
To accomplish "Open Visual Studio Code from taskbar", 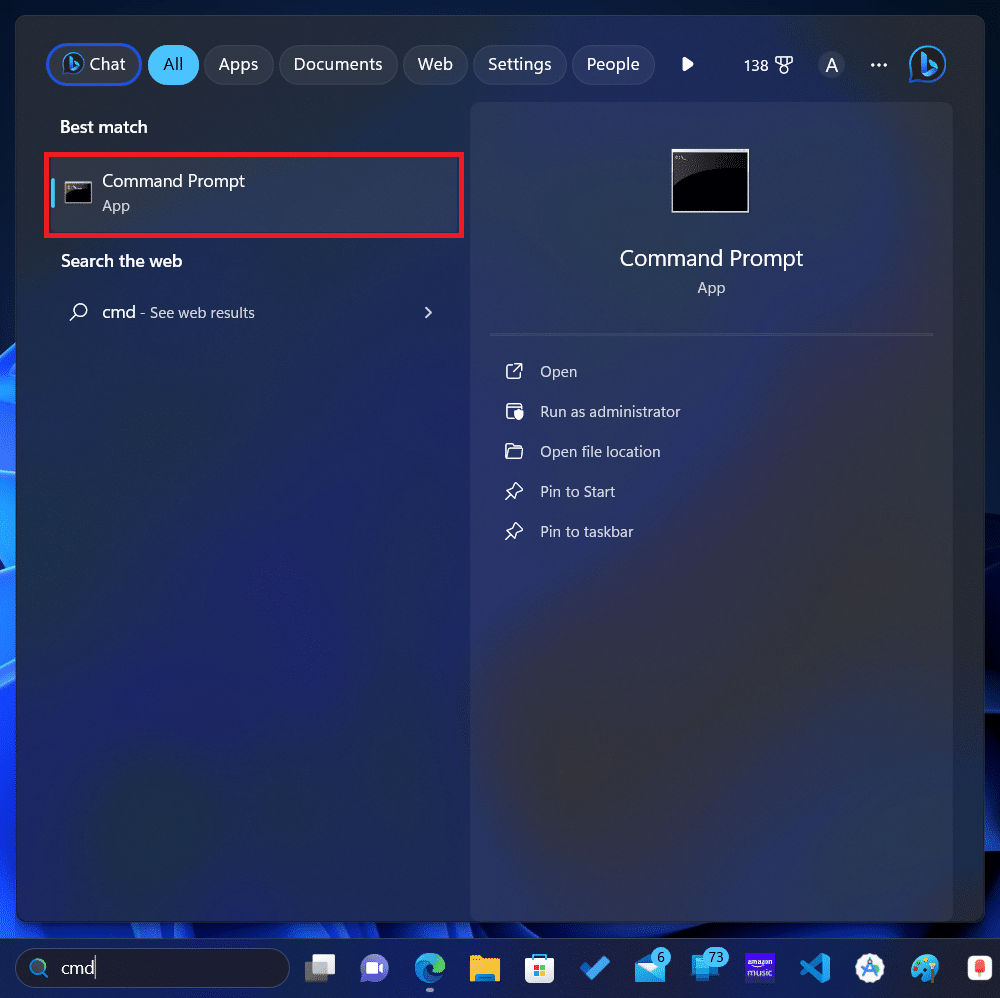I will click(815, 968).
